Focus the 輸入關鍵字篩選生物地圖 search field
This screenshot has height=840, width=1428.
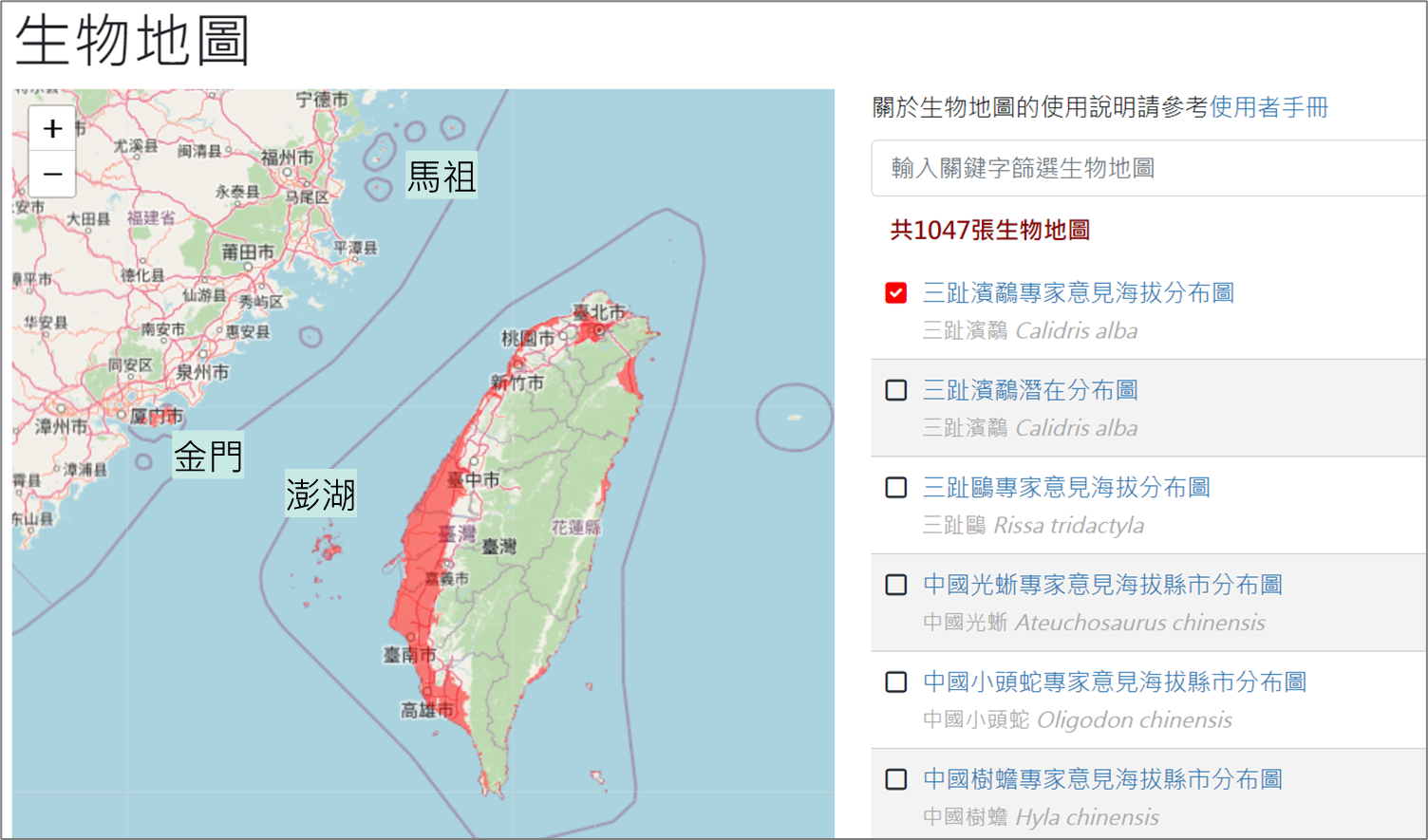click(1149, 168)
